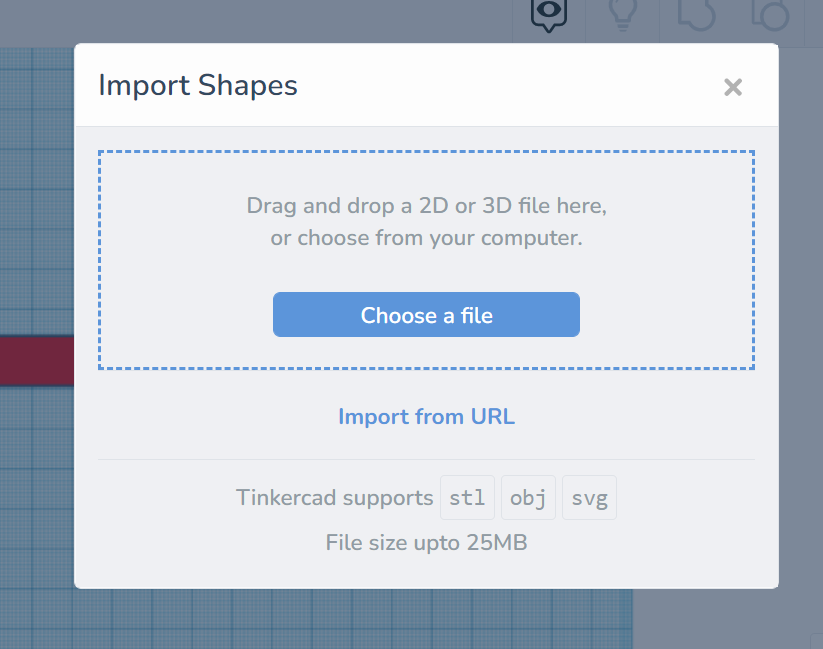Viewport: 823px width, 649px height.
Task: Click the svg format tag
Action: [589, 498]
